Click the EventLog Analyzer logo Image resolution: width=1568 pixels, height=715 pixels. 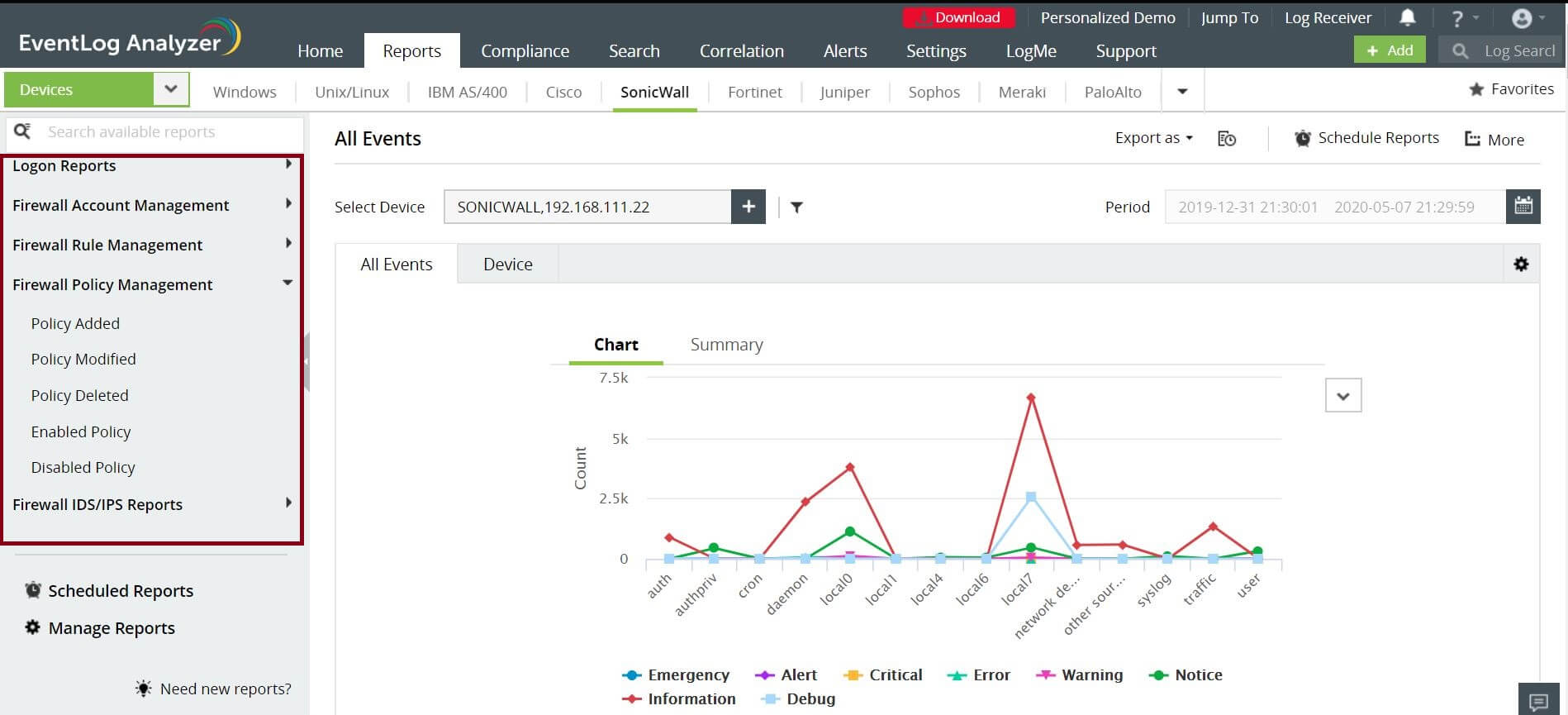[x=130, y=38]
